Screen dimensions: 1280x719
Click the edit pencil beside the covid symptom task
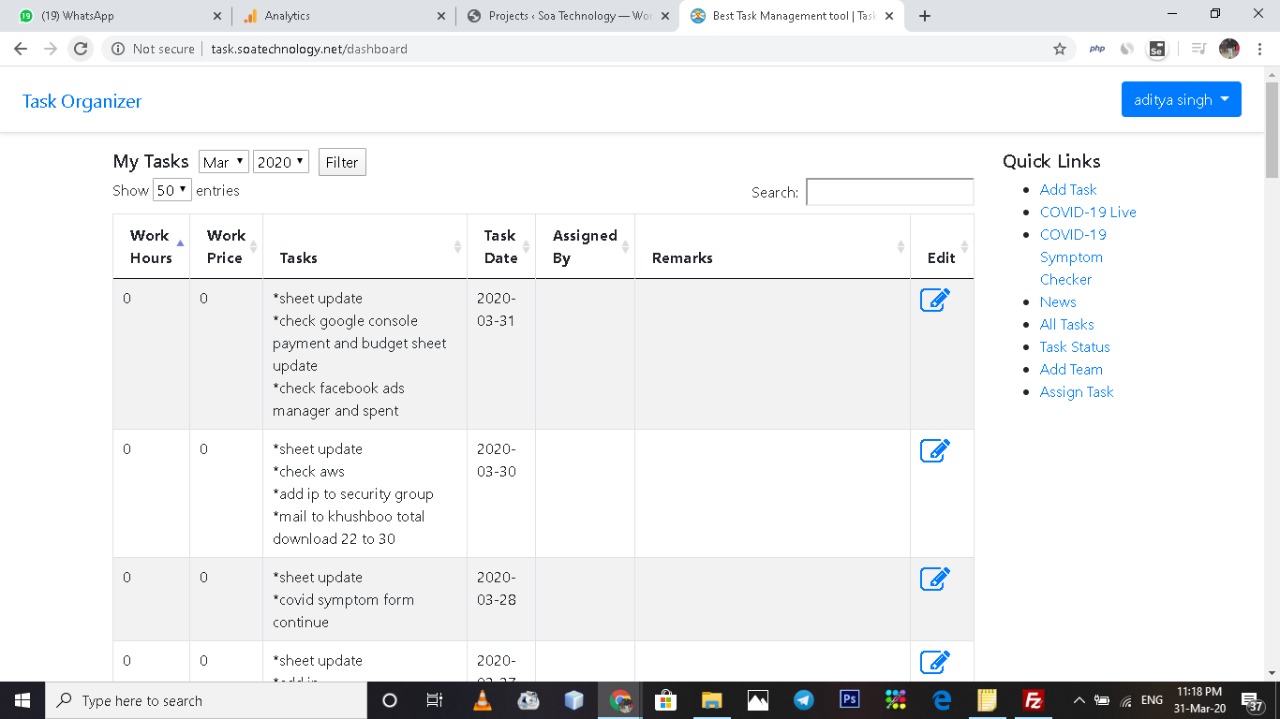coord(934,578)
